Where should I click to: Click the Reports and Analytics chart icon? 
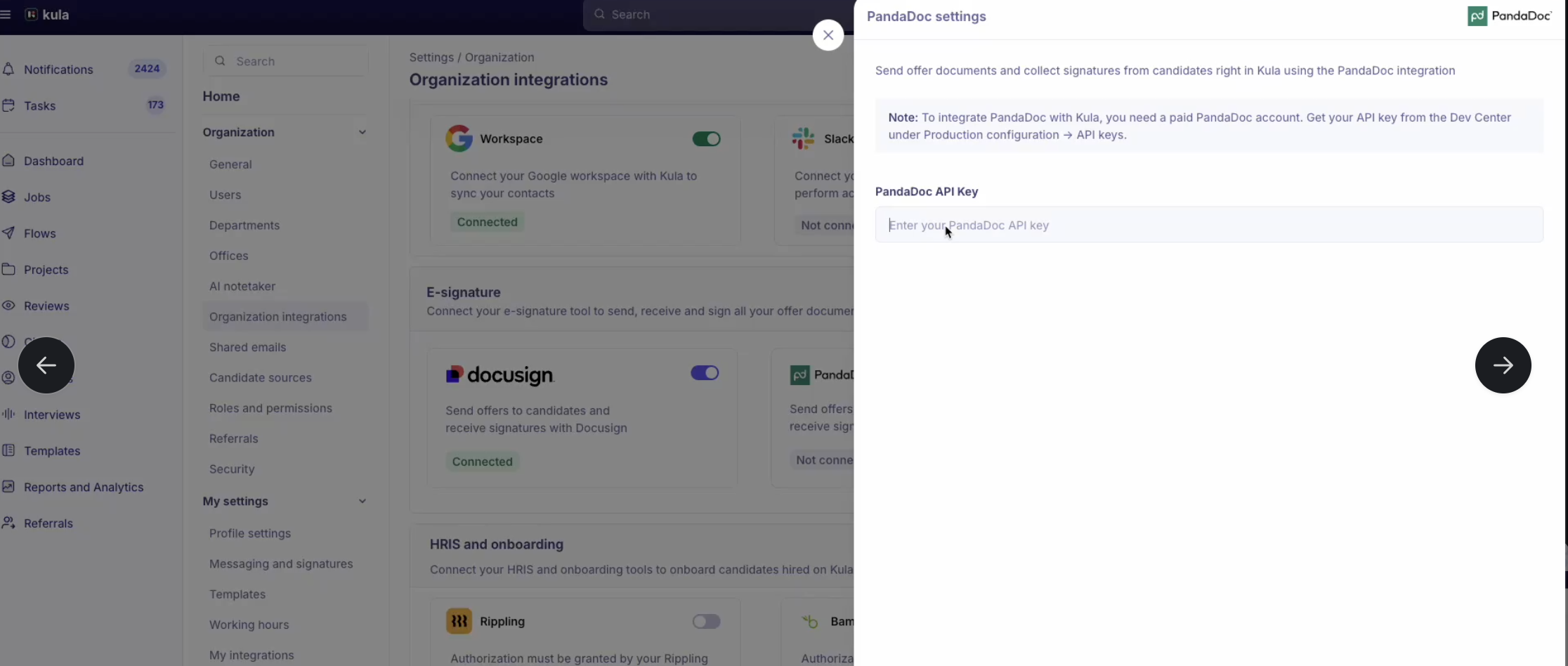[8, 486]
